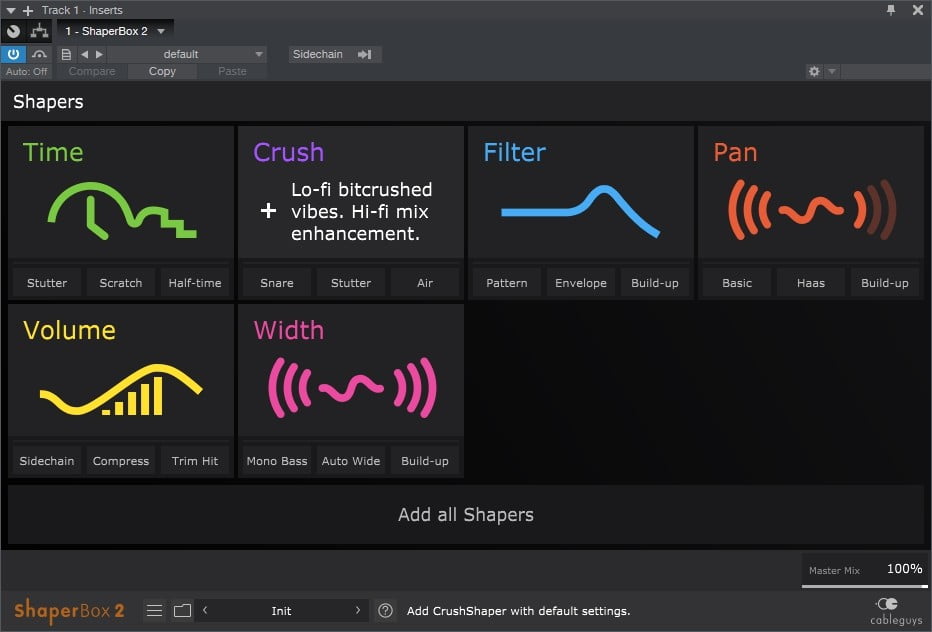
Task: Choose the Half-time preset
Action: click(x=194, y=283)
